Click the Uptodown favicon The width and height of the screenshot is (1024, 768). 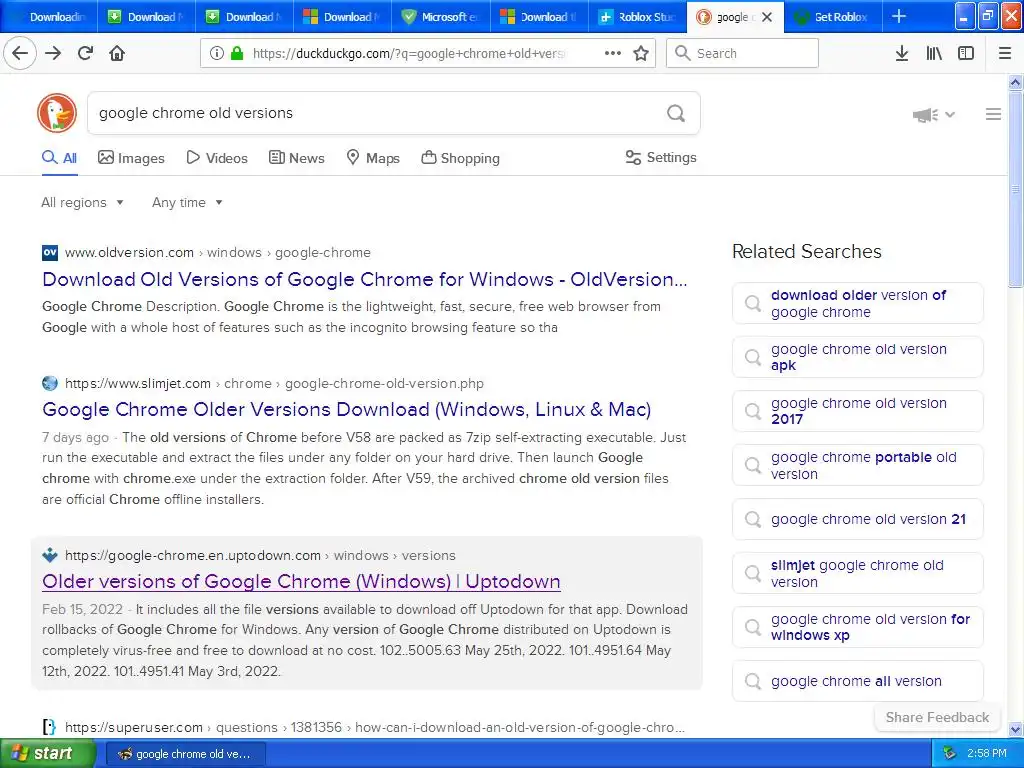point(50,556)
